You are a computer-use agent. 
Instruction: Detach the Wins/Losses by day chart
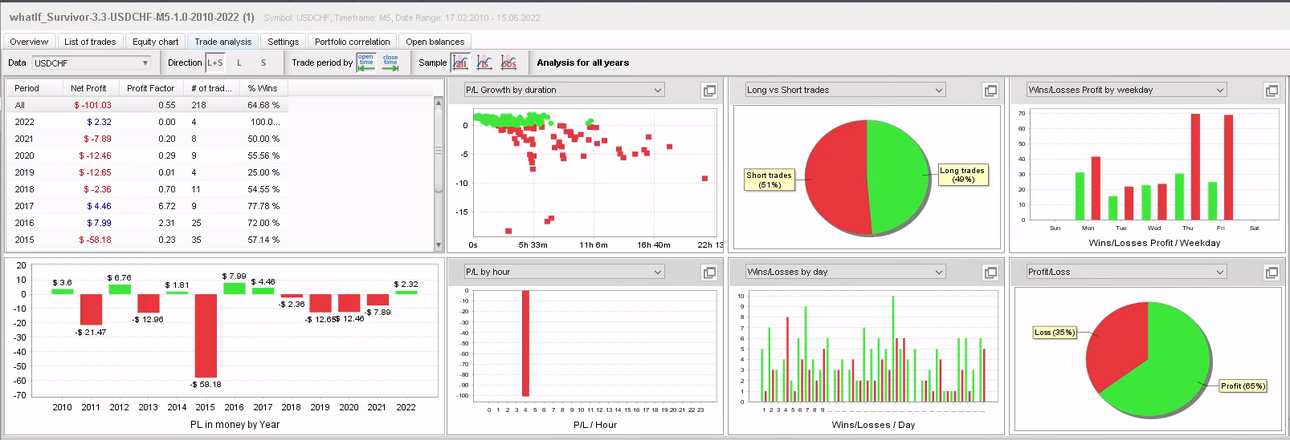(x=991, y=272)
